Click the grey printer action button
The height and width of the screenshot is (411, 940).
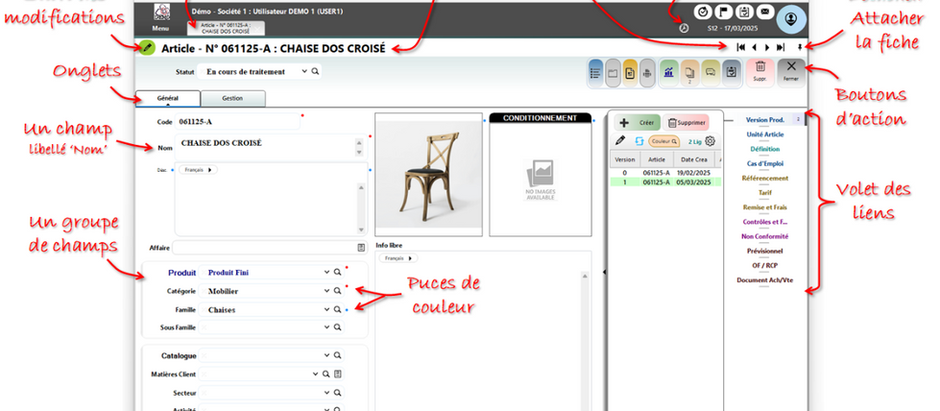coord(647,73)
